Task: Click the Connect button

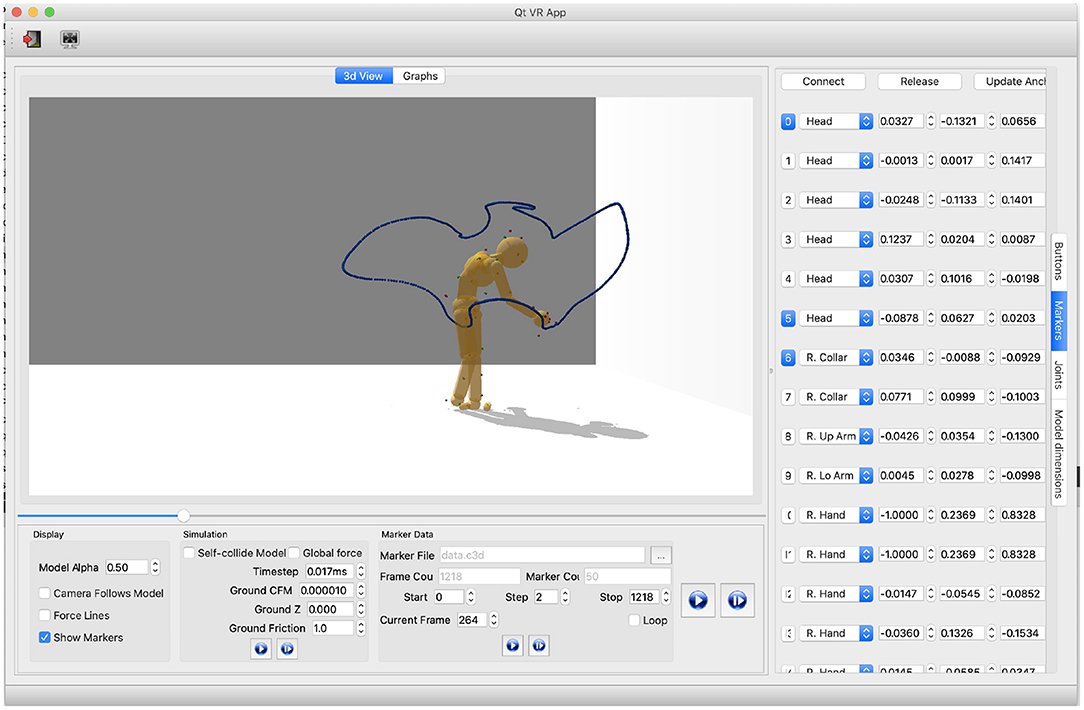Action: pyautogui.click(x=823, y=82)
